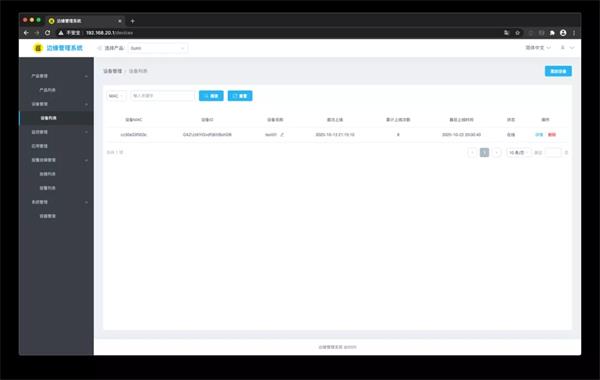This screenshot has width=600, height=380.
Task: Collapse the first sidebar group above the product list
Action: click(x=59, y=76)
